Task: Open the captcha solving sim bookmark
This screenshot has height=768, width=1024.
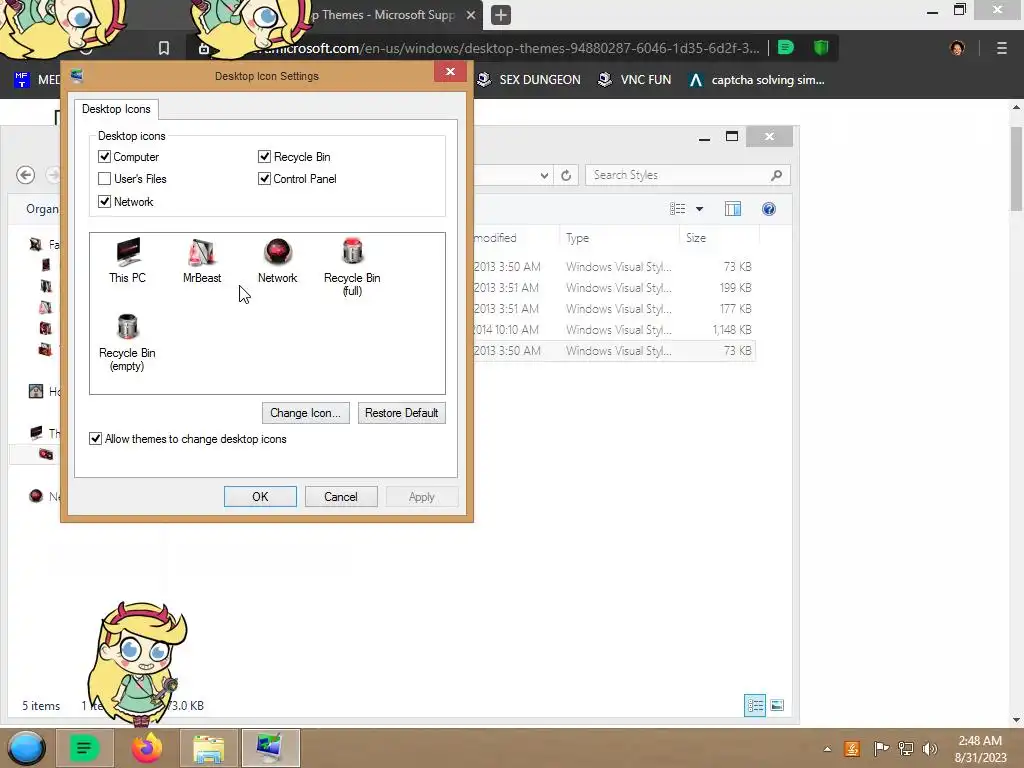Action: 757,80
